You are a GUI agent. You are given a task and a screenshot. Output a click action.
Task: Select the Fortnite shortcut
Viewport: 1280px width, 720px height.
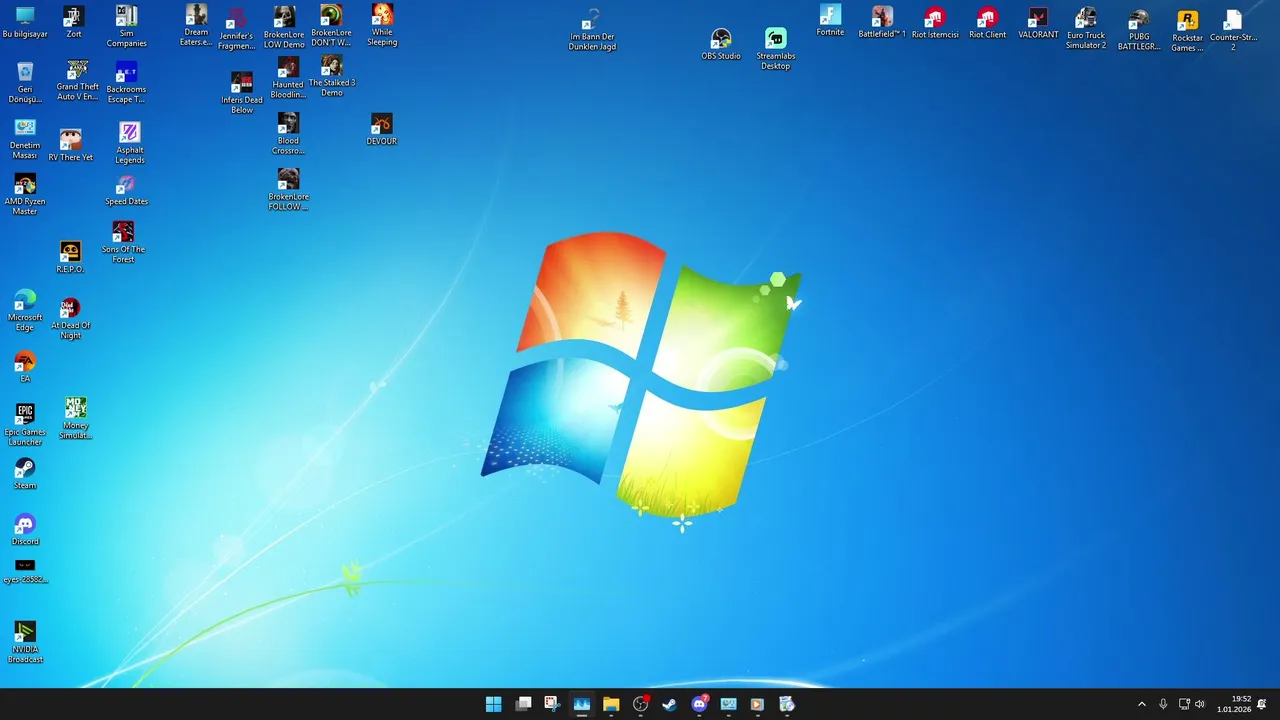830,21
